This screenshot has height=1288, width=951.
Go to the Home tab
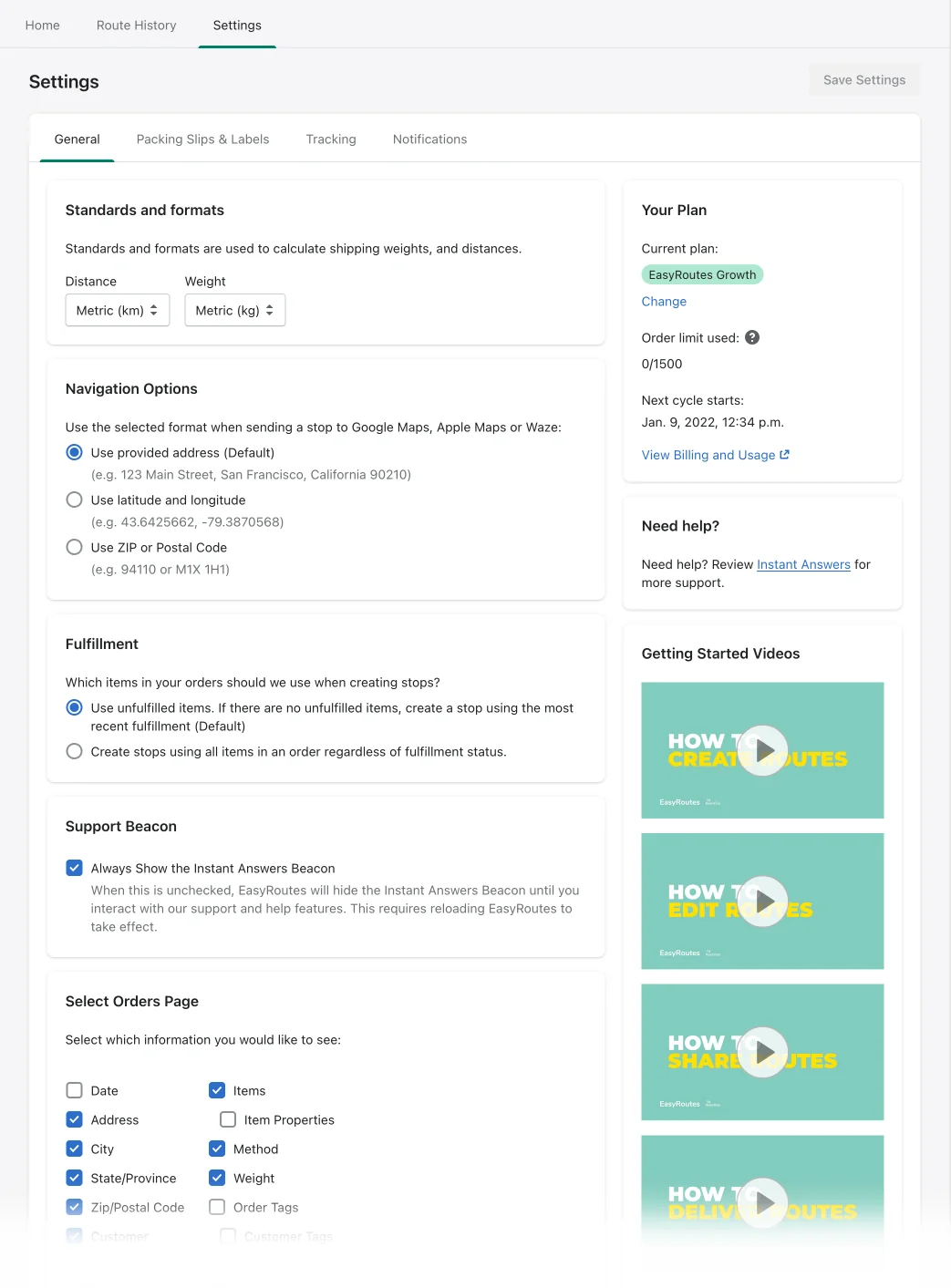coord(43,25)
